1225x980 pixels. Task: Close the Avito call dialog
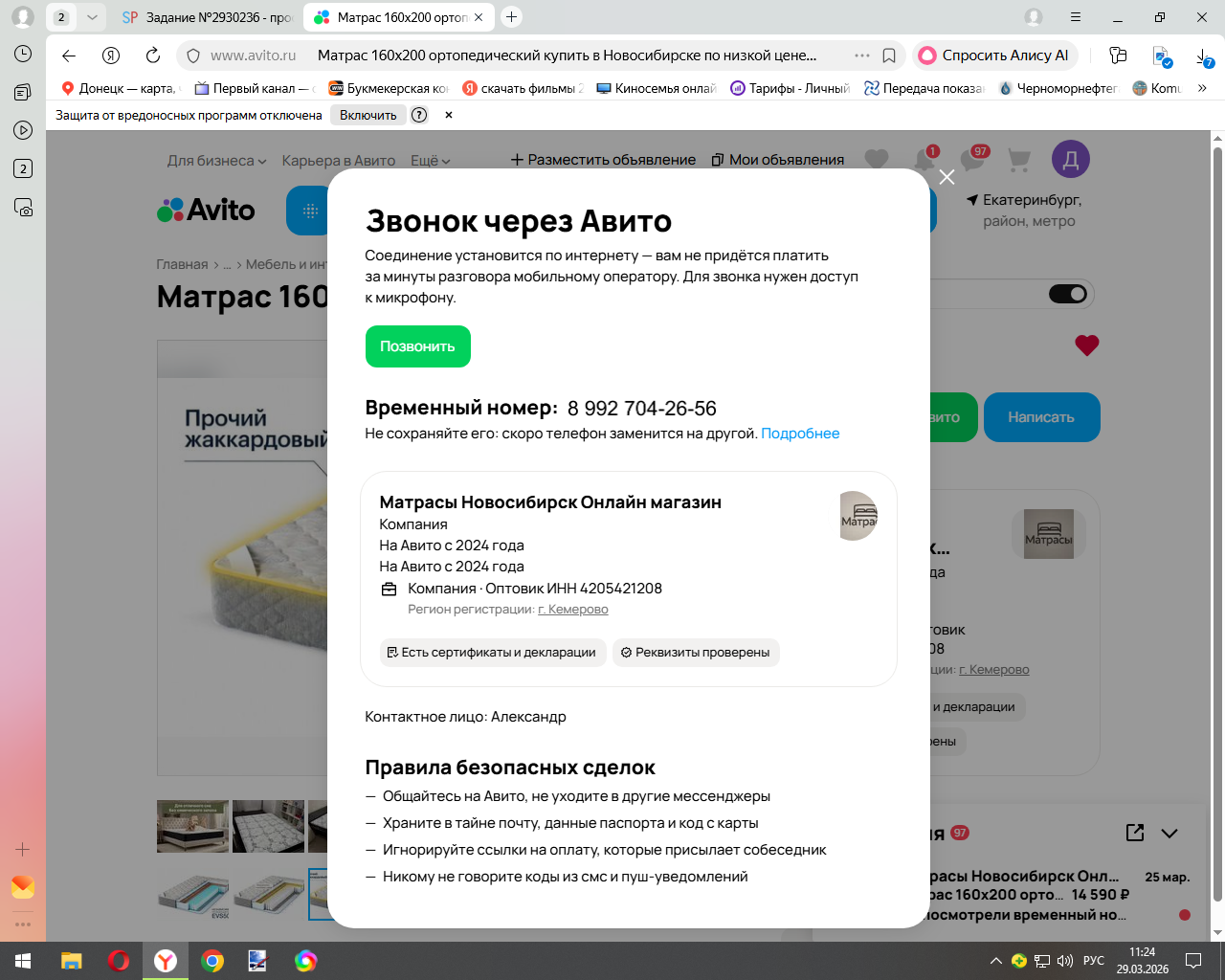click(947, 177)
